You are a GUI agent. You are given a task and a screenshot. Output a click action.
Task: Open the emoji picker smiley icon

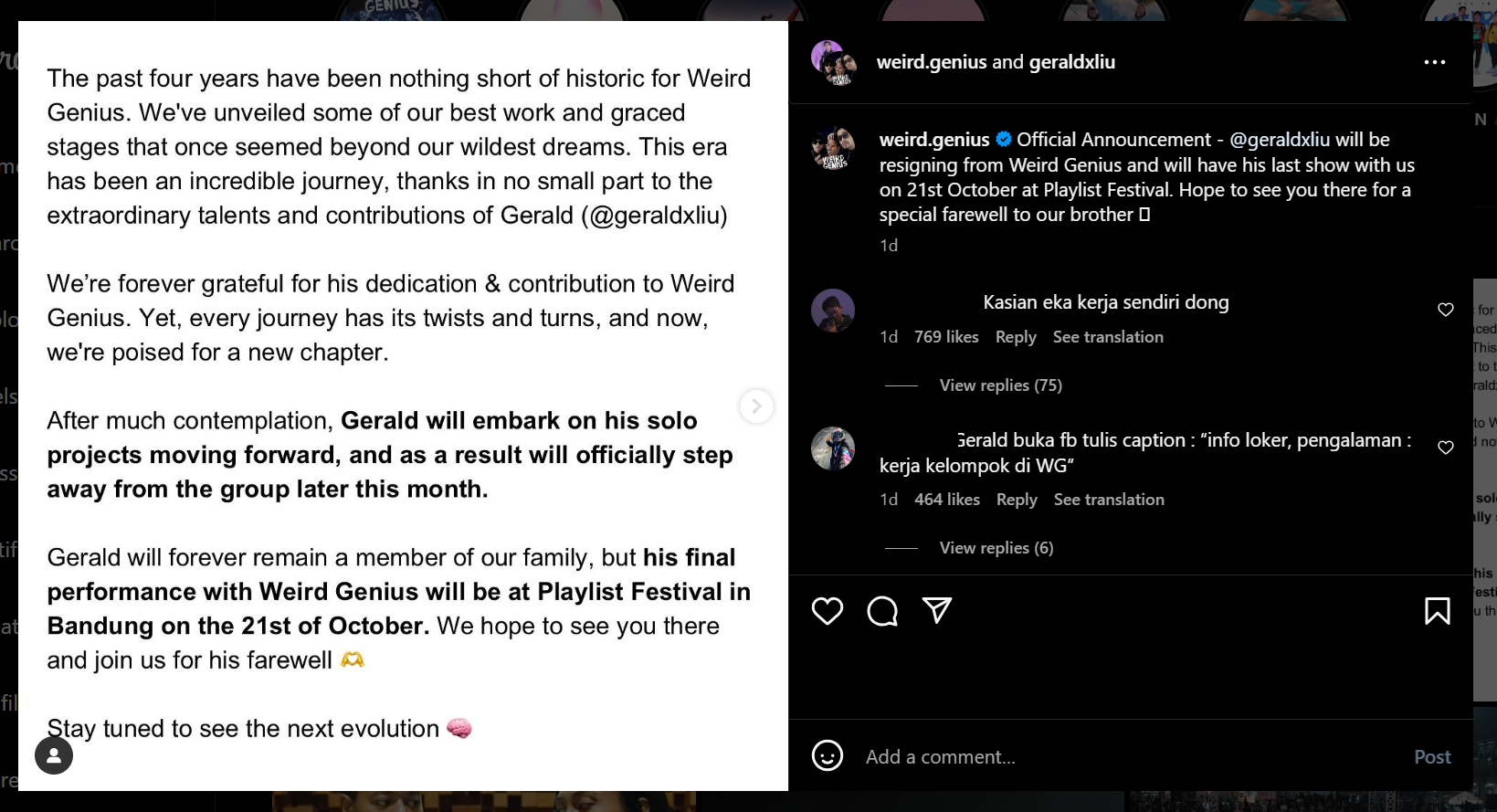[828, 756]
